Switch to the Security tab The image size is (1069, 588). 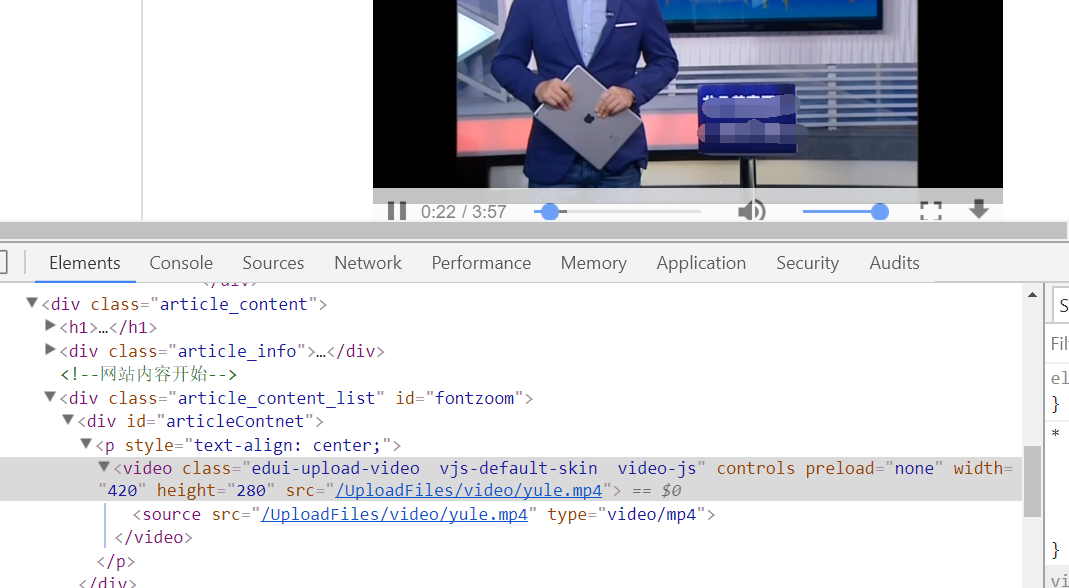[807, 263]
